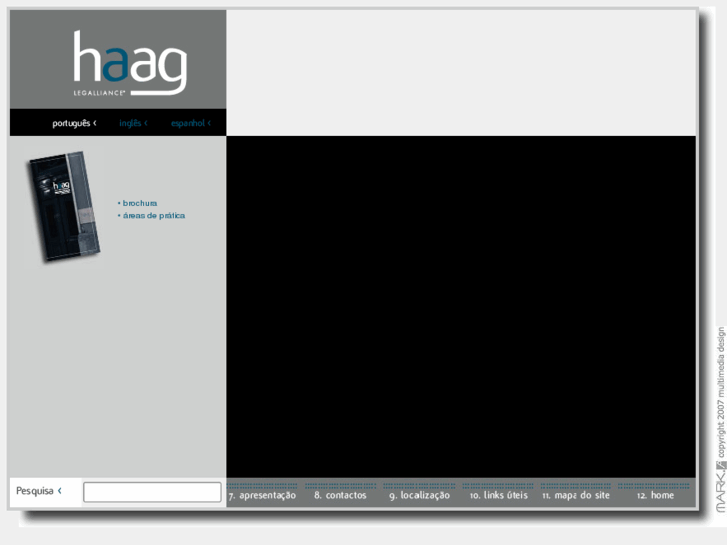This screenshot has height=545, width=727.
Task: Navigate to 11. mapa do site
Action: pos(575,495)
